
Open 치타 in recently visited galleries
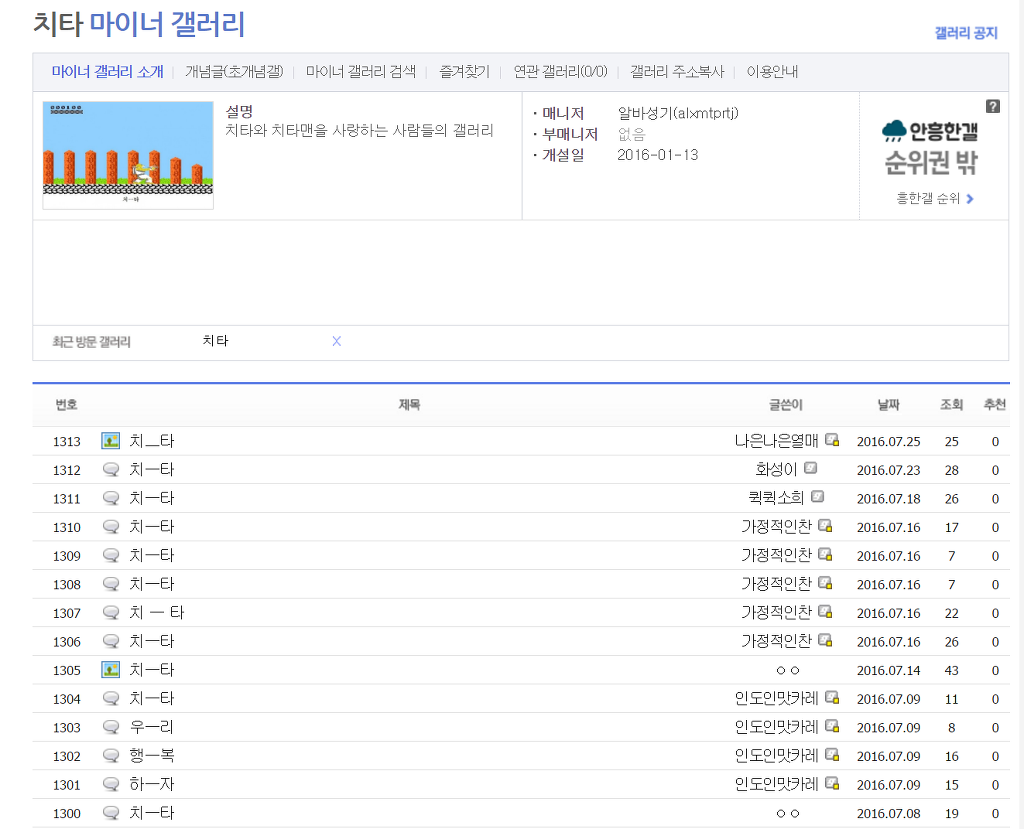pyautogui.click(x=216, y=341)
